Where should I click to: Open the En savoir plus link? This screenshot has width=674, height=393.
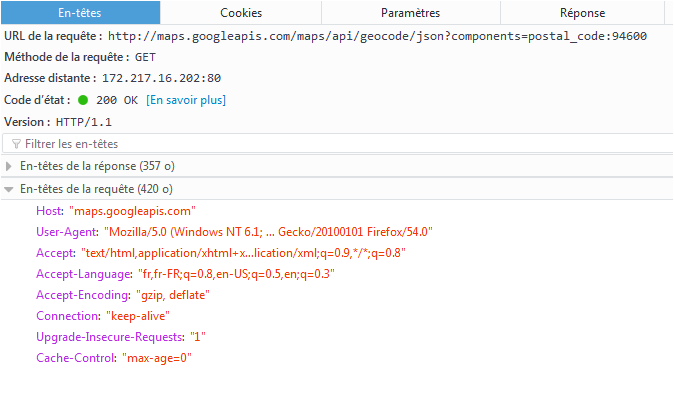tap(186, 100)
